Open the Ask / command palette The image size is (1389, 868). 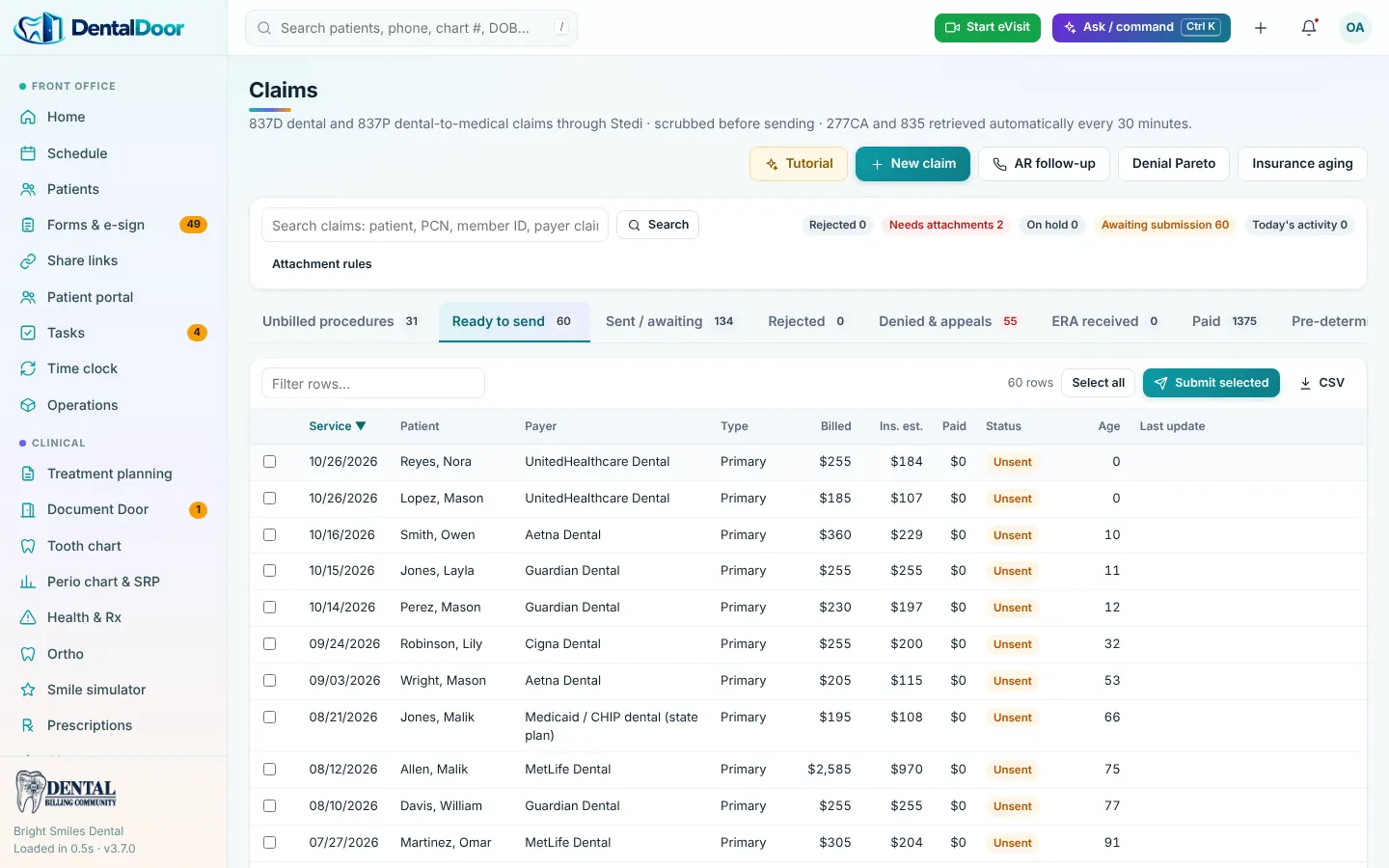(1141, 28)
